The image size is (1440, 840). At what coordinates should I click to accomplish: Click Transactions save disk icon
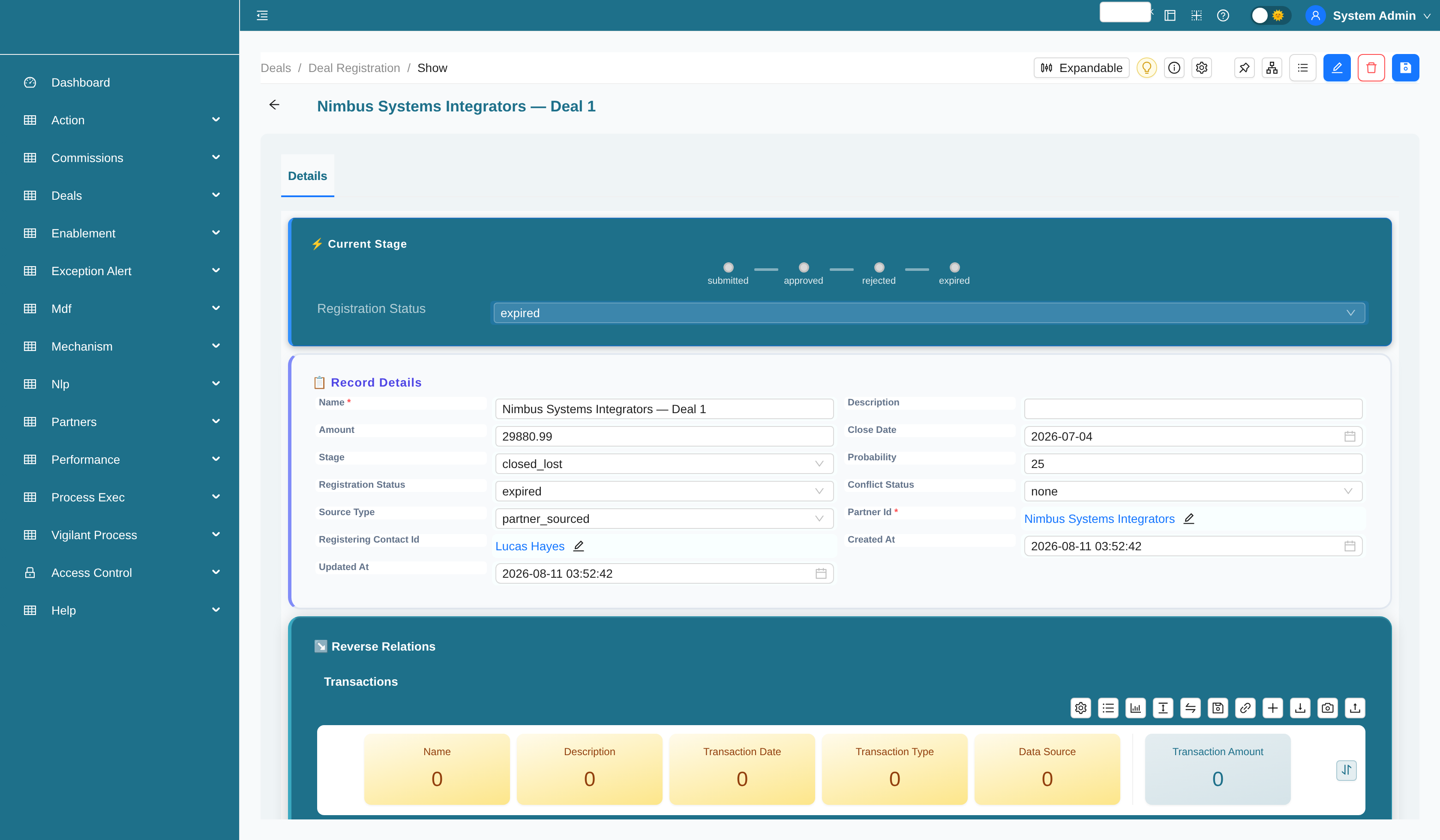click(x=1218, y=708)
